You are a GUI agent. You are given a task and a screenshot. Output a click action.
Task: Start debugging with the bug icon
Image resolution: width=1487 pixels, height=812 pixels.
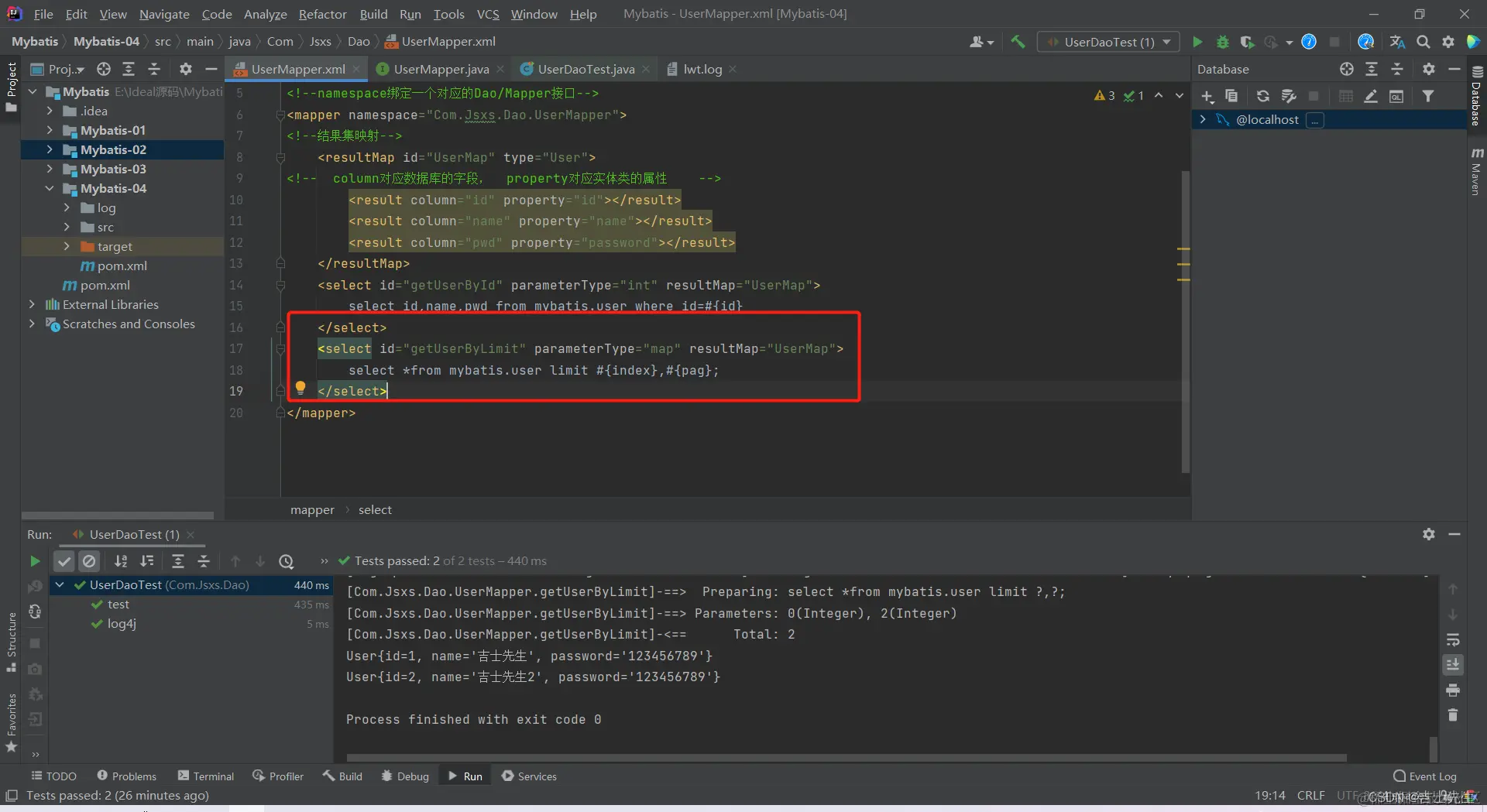click(x=1223, y=42)
